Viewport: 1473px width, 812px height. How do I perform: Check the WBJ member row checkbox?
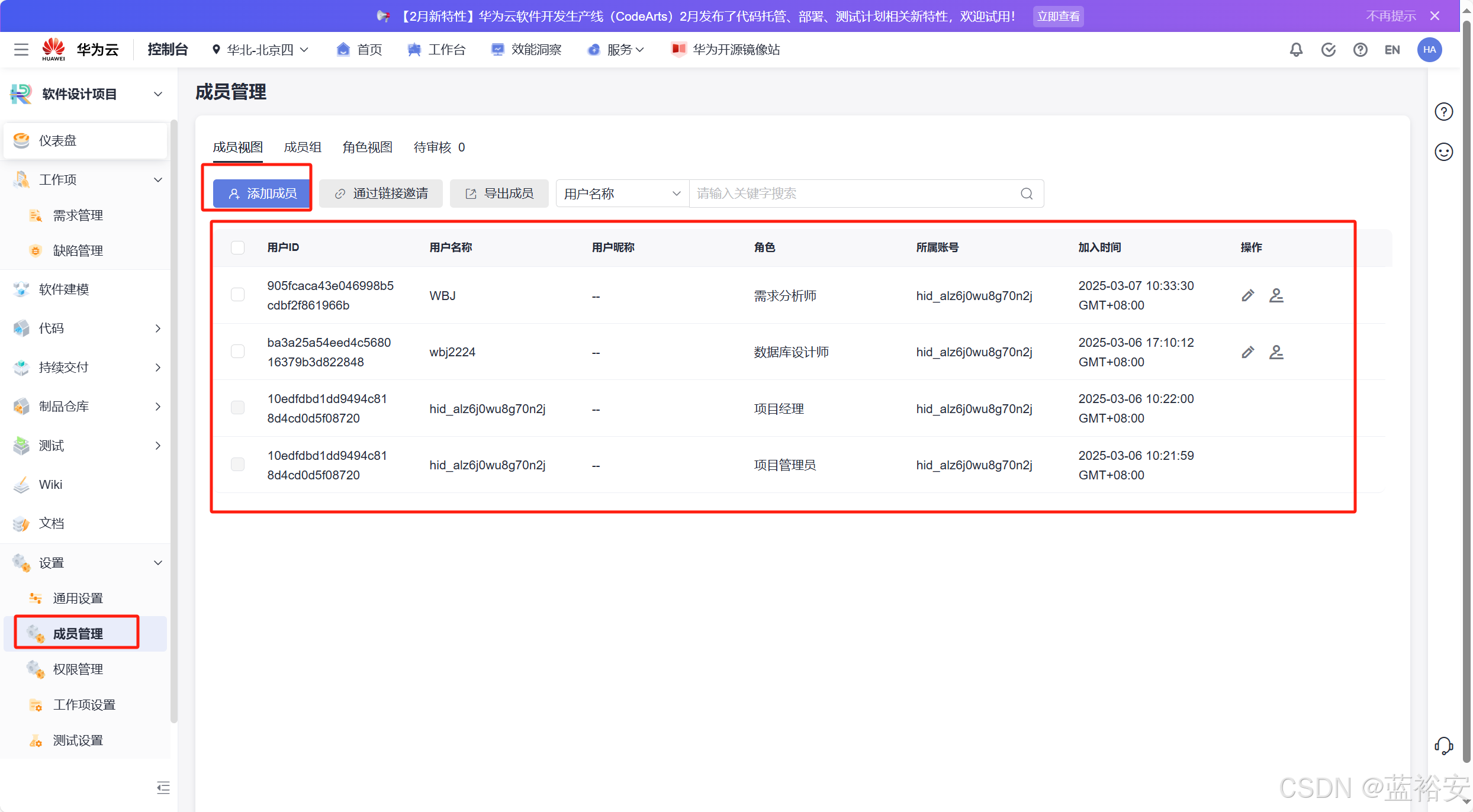237,295
